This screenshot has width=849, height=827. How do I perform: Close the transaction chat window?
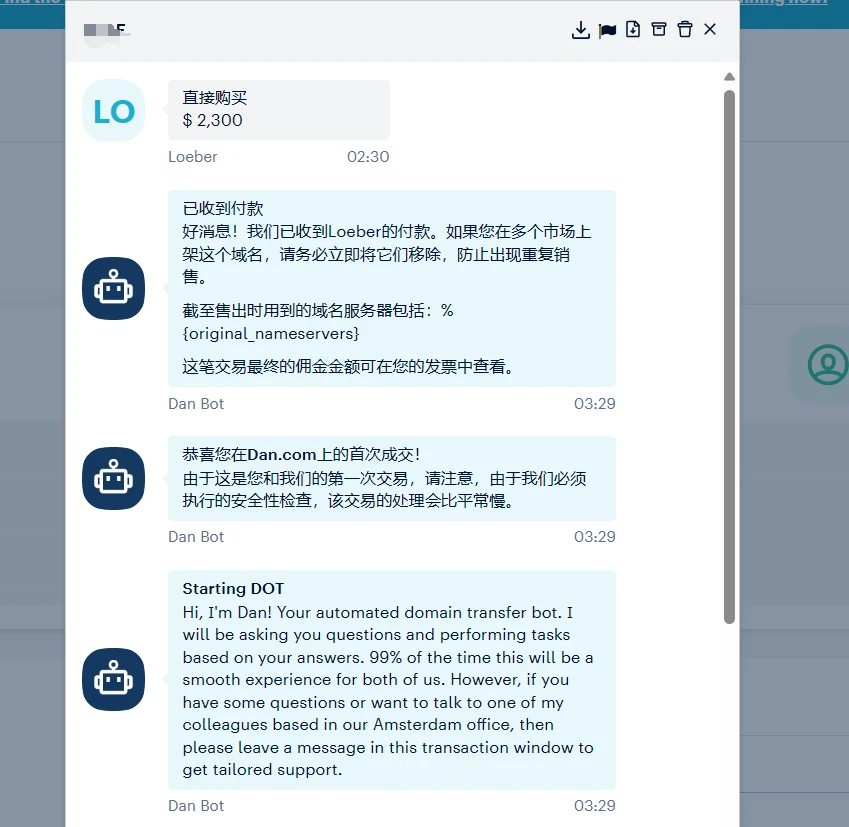point(710,30)
